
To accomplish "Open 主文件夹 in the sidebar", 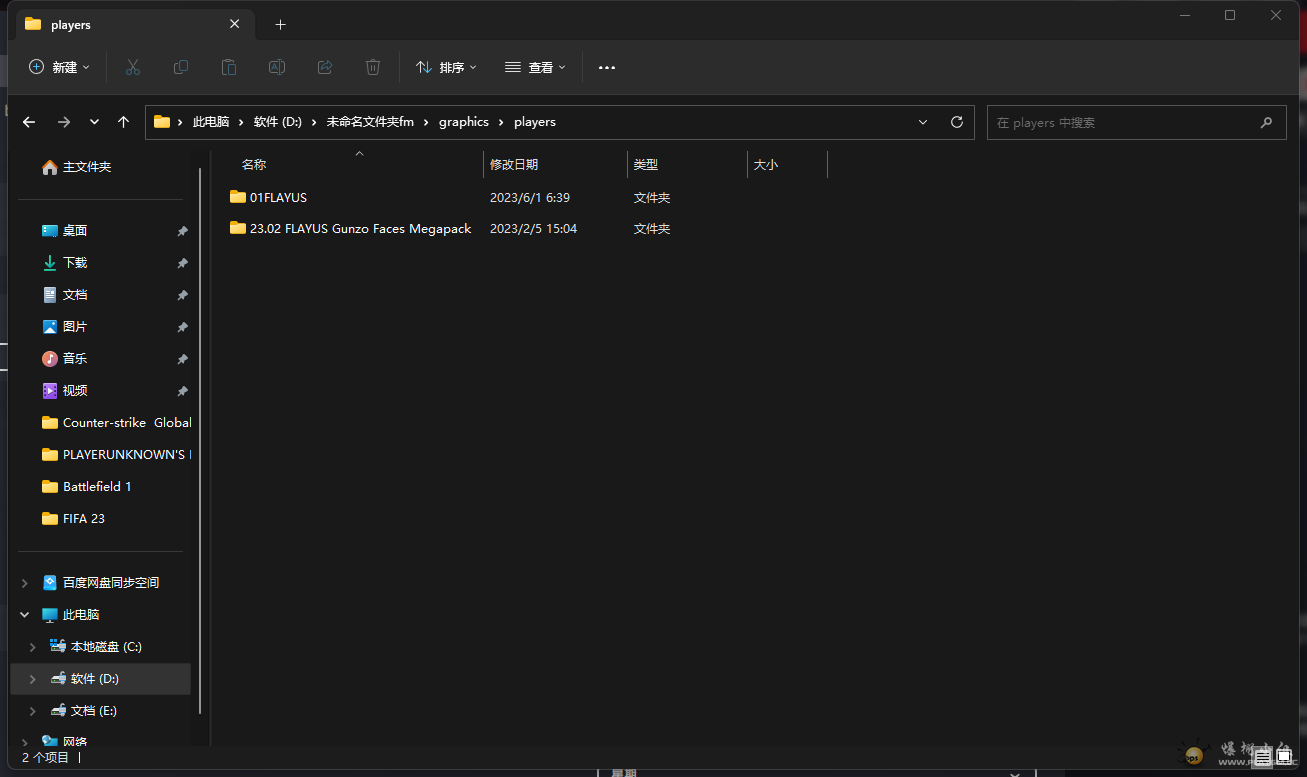I will tap(77, 167).
